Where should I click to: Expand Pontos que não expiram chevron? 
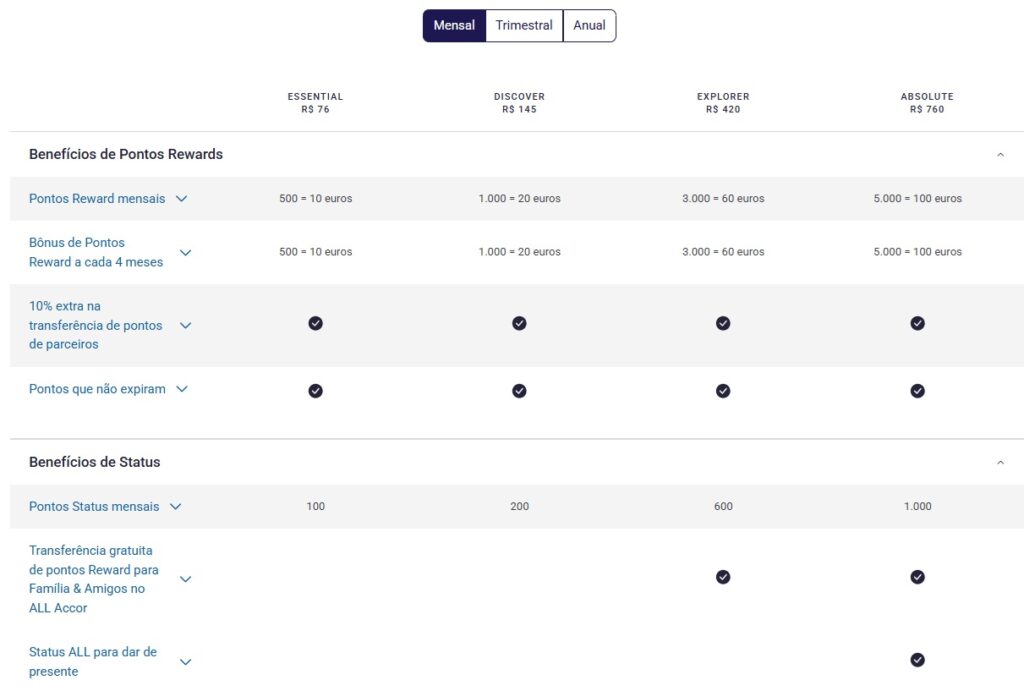point(182,389)
